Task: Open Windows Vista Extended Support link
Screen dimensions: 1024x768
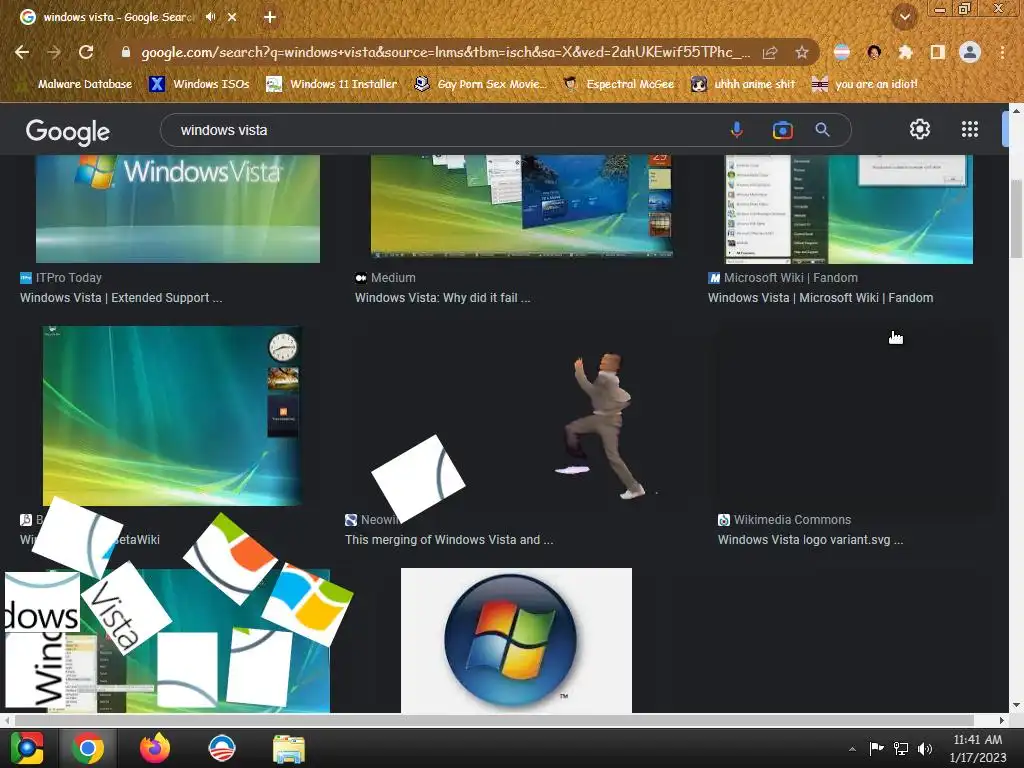Action: coord(121,298)
